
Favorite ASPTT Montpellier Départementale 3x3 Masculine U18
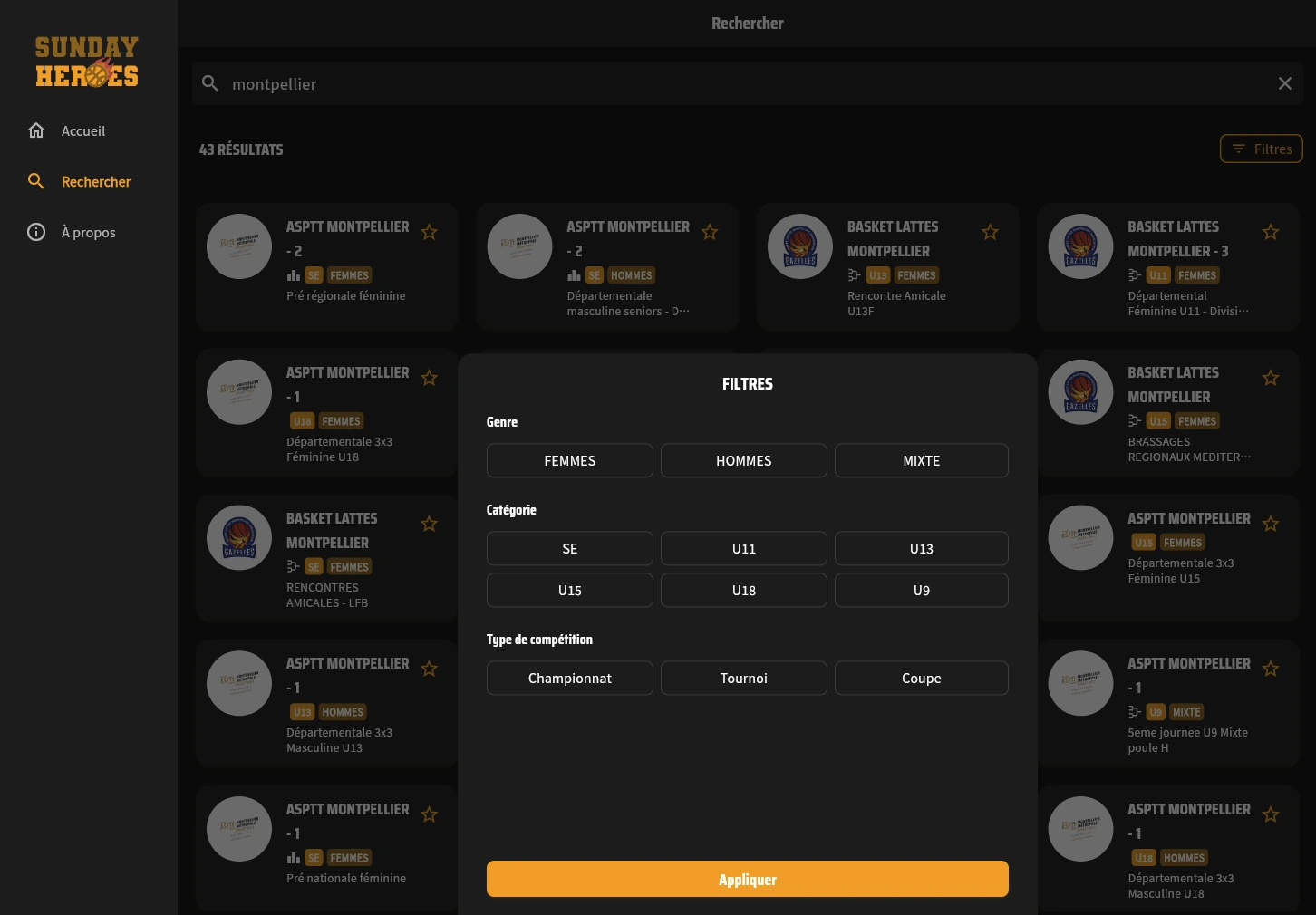1271,814
